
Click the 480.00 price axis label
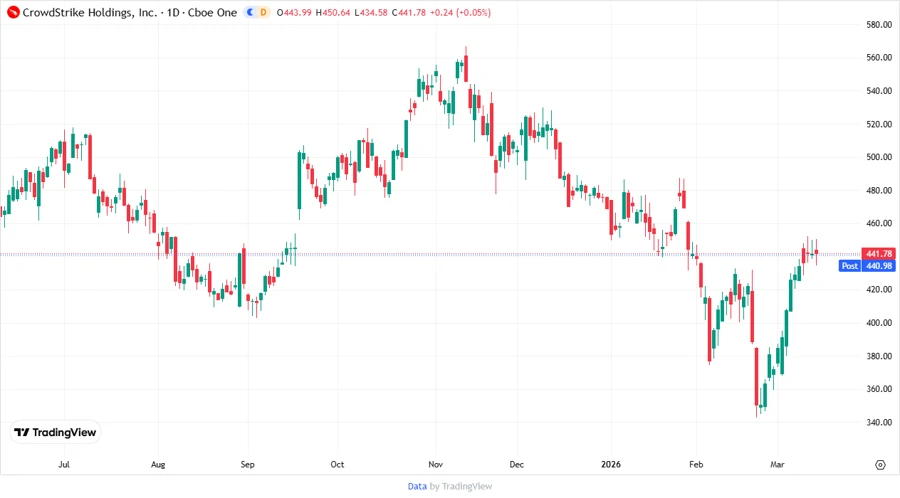879,190
